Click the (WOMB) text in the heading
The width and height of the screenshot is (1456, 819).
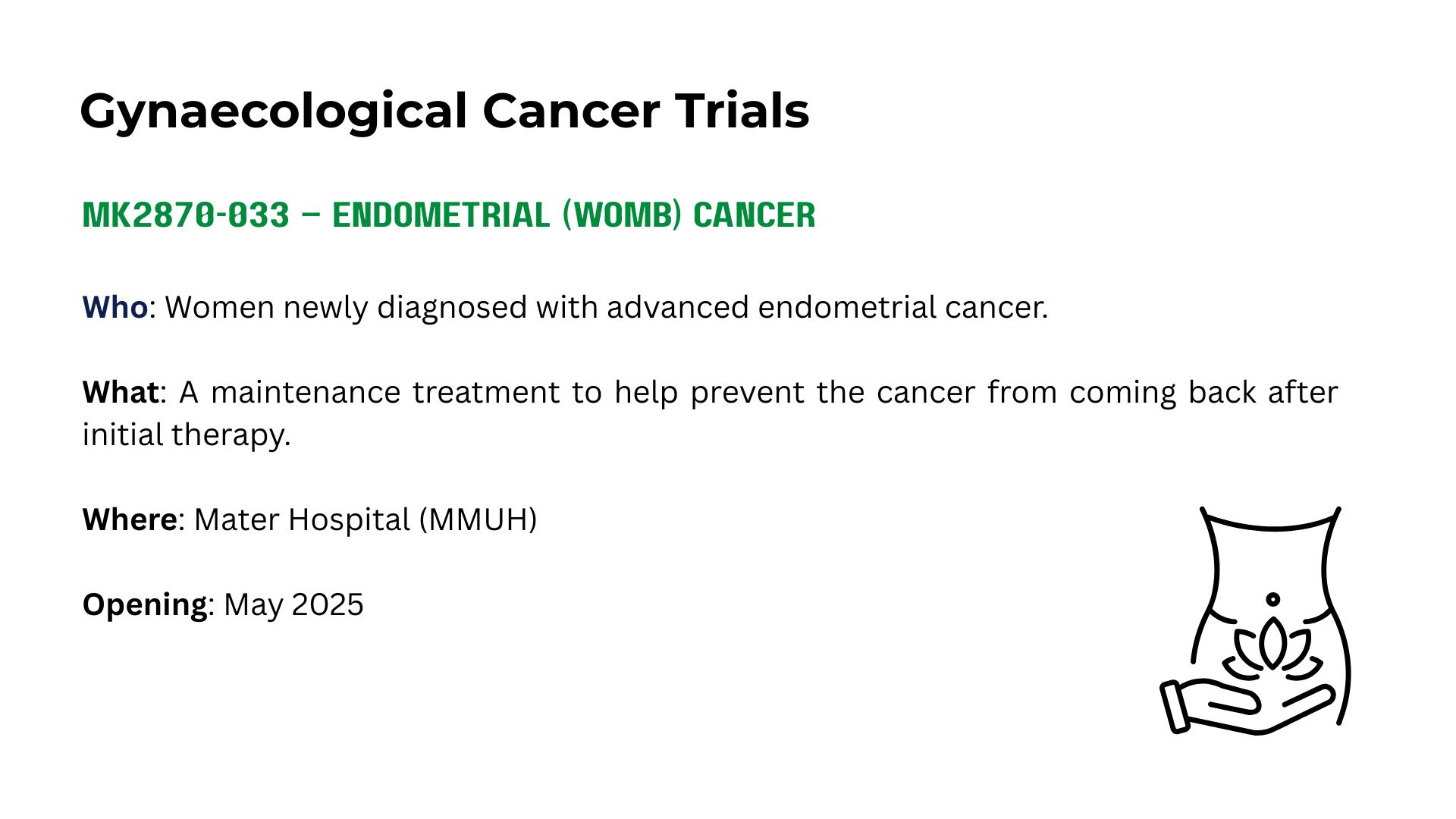tap(622, 215)
